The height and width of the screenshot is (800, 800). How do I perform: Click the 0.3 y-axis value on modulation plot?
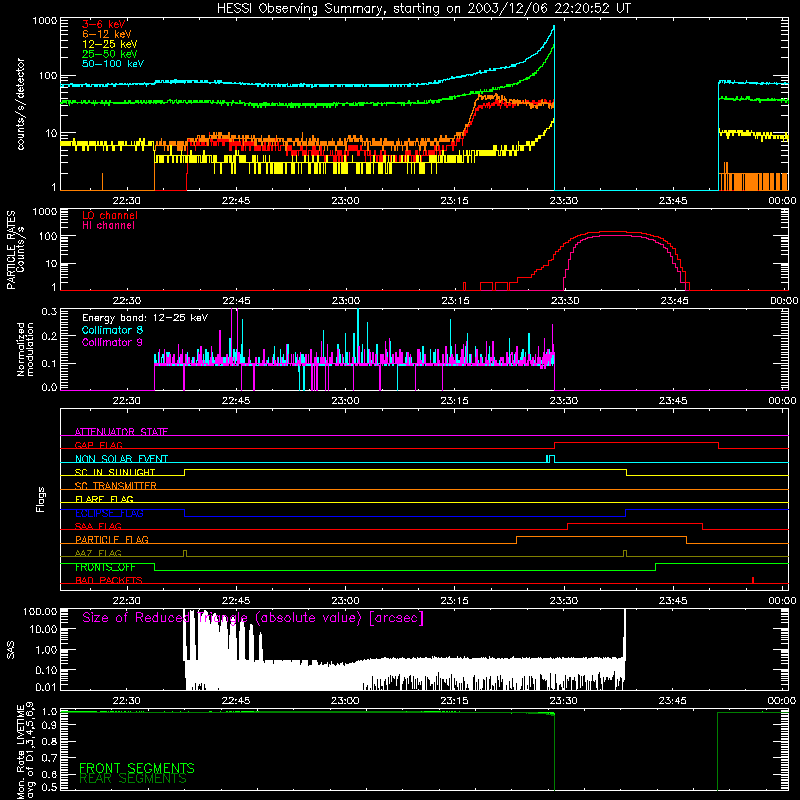pos(49,312)
